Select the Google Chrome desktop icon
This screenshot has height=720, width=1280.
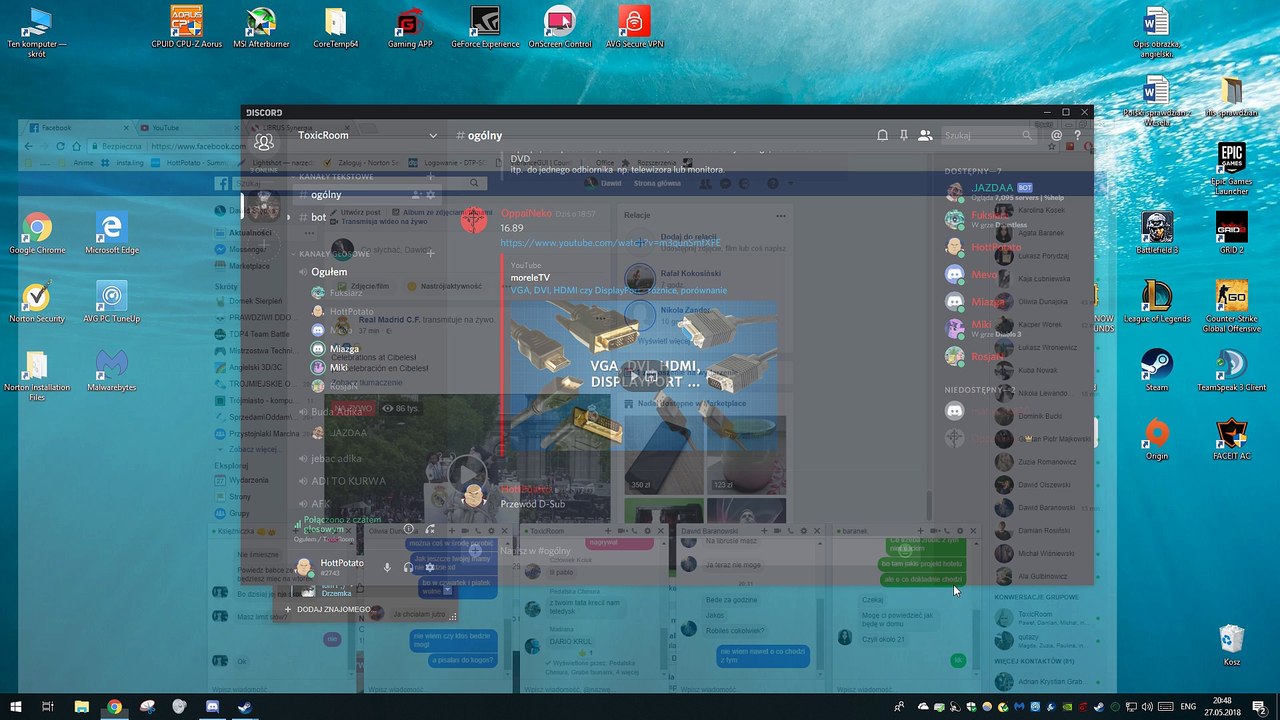pos(37,233)
